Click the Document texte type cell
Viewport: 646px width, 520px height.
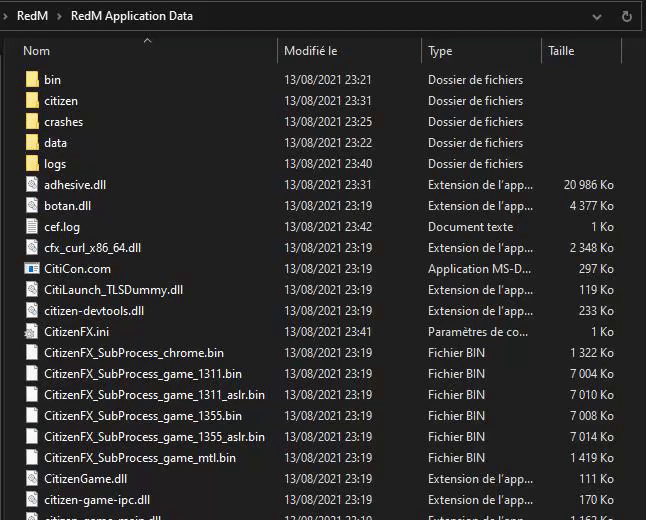point(470,227)
